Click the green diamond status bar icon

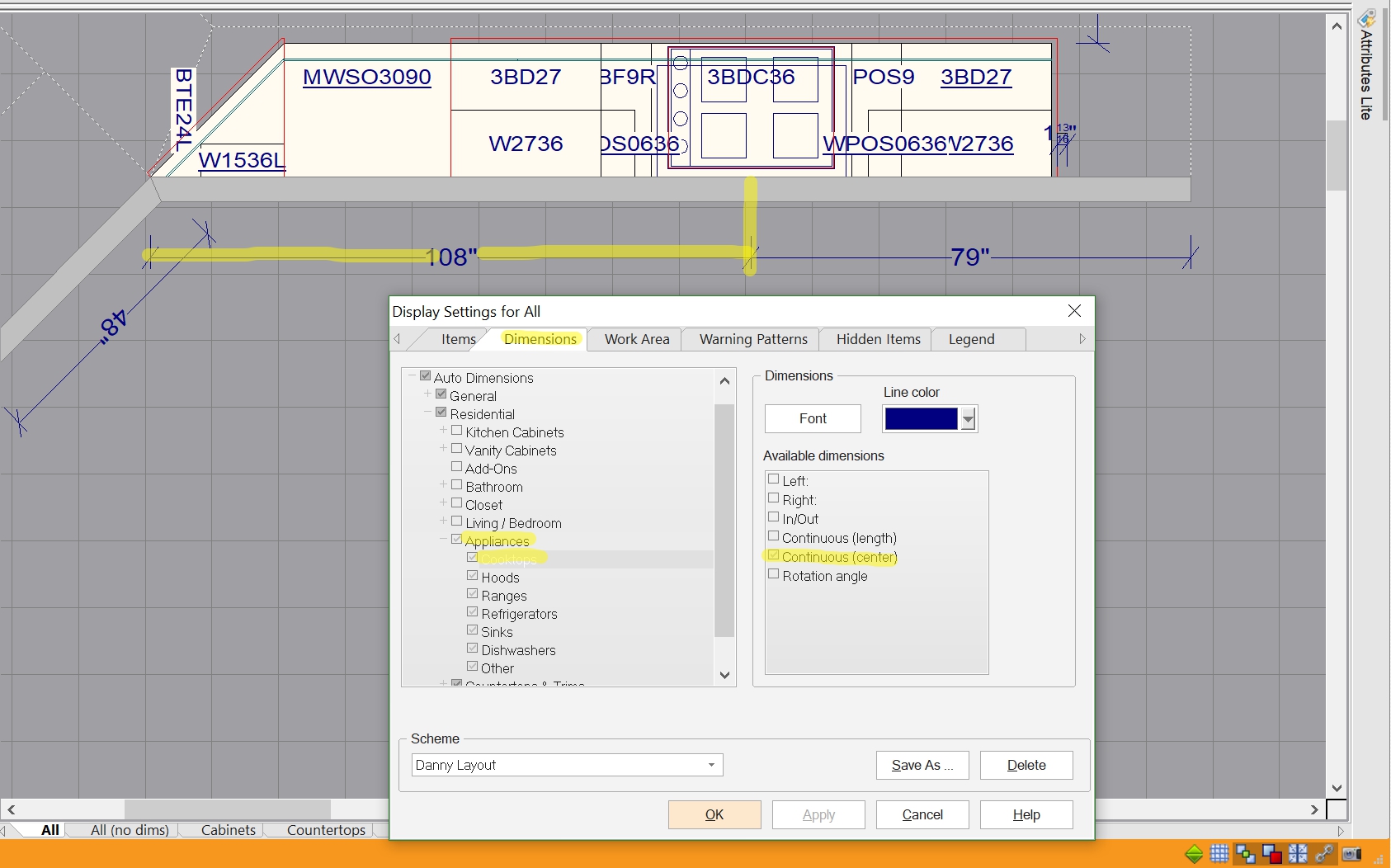point(1194,854)
